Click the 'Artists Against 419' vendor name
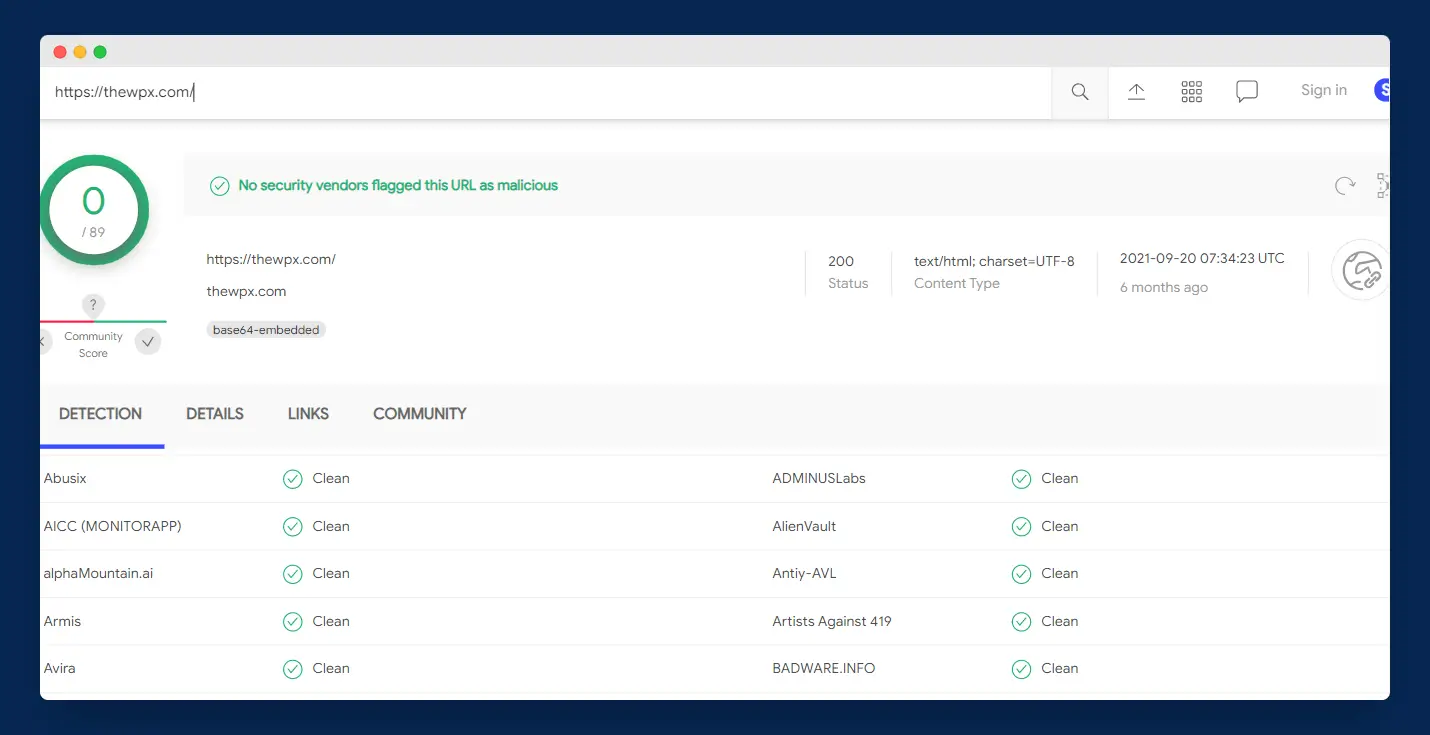Image resolution: width=1430 pixels, height=735 pixels. pyautogui.click(x=832, y=622)
